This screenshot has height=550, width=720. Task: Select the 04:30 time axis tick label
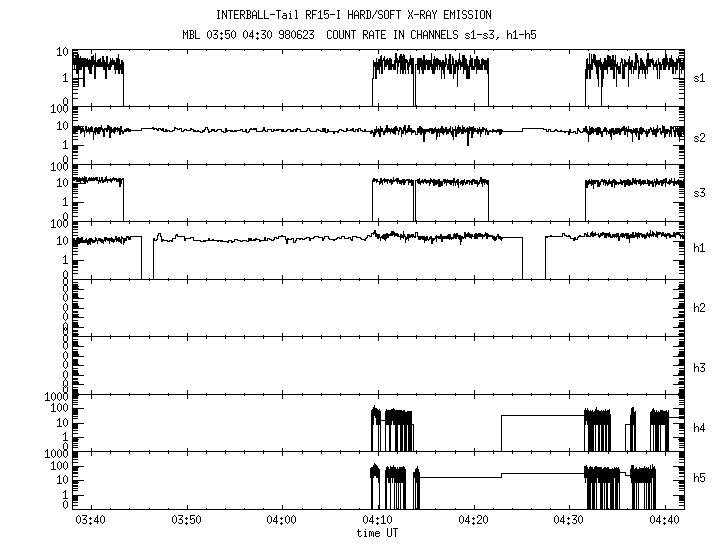click(569, 521)
